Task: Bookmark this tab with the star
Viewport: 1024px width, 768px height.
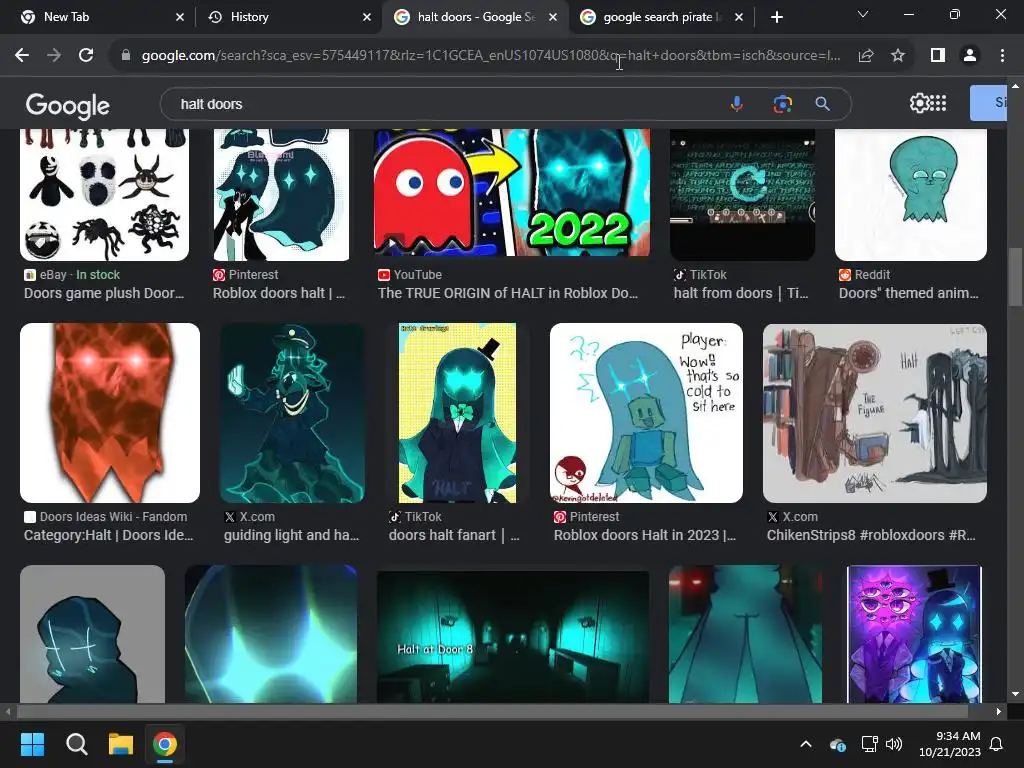Action: (898, 56)
